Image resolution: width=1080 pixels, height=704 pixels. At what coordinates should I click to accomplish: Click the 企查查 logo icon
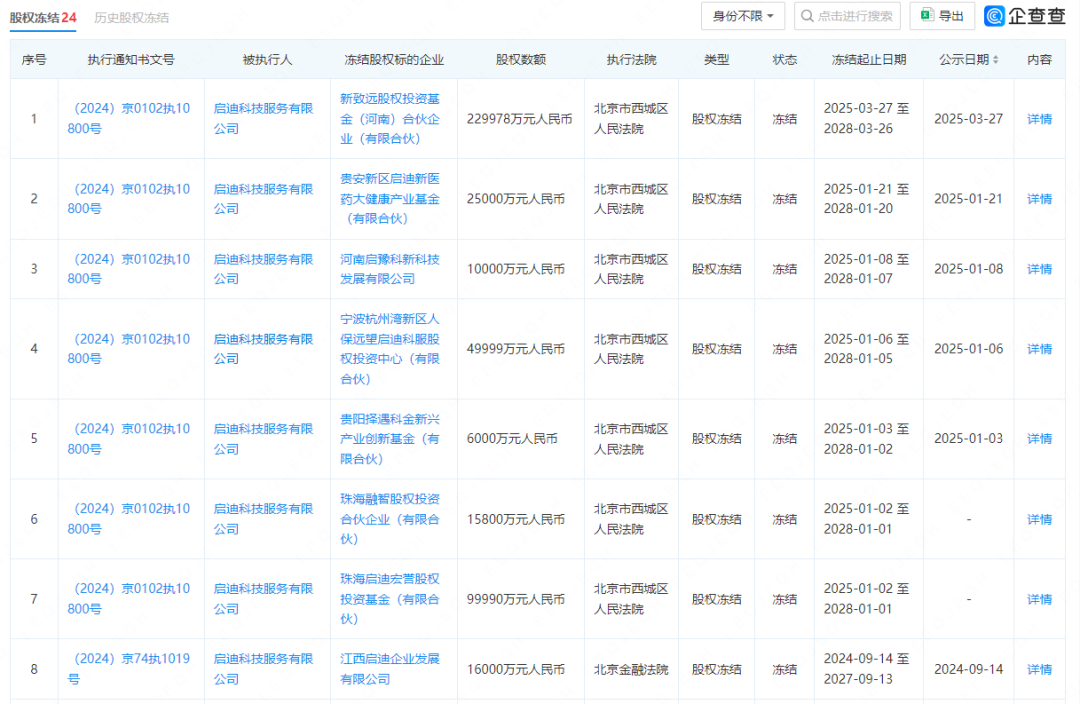click(995, 16)
